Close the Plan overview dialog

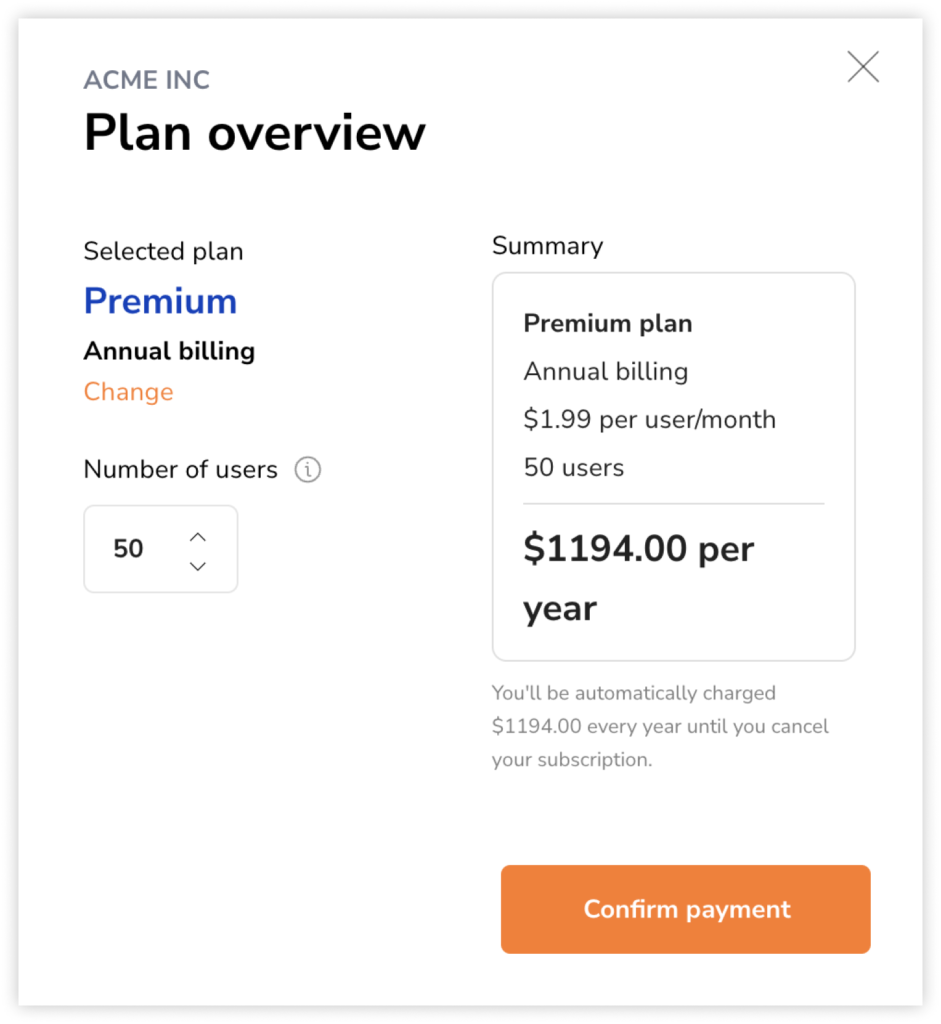point(863,67)
